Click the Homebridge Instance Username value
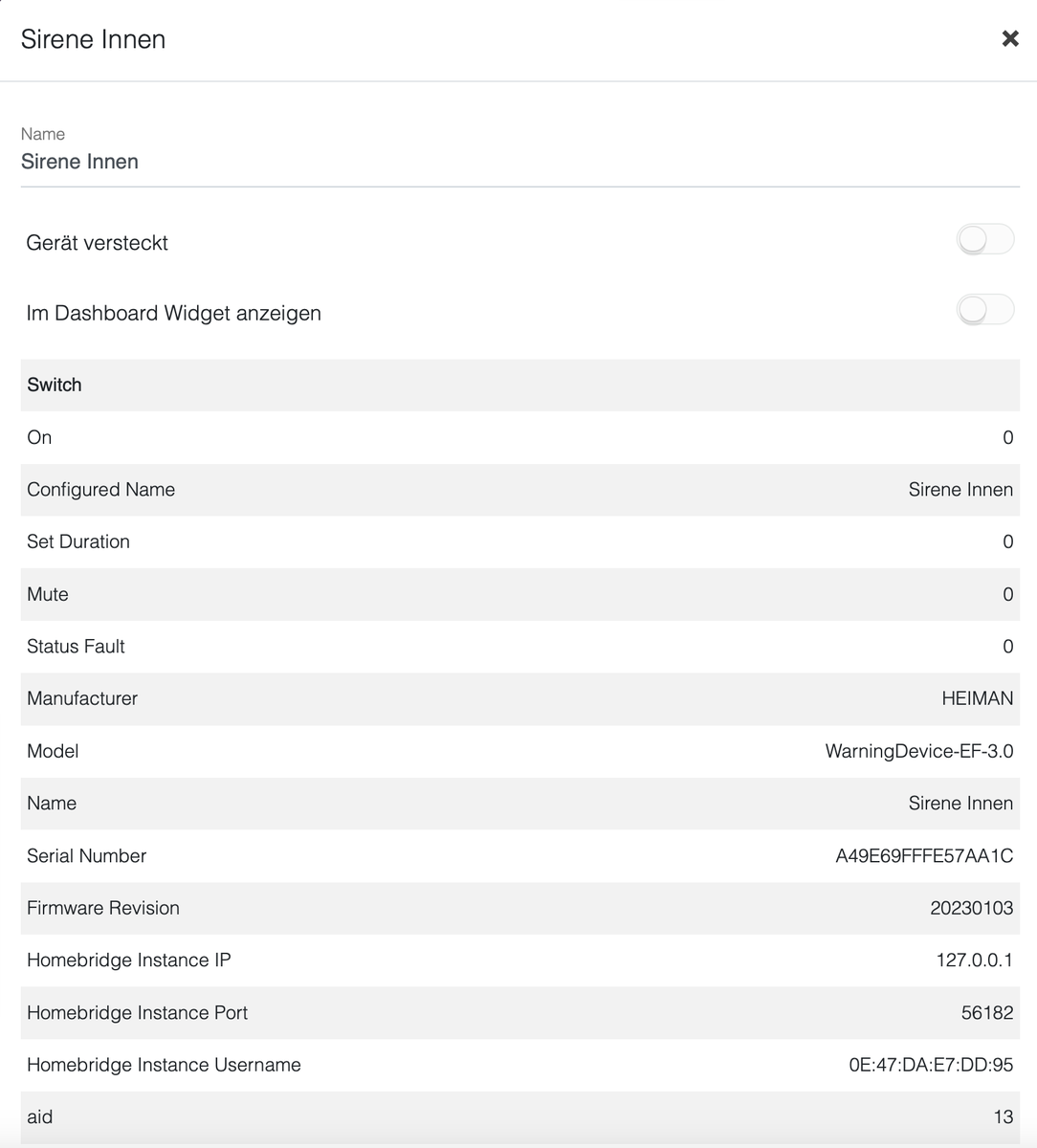Image resolution: width=1037 pixels, height=1148 pixels. pos(930,1065)
